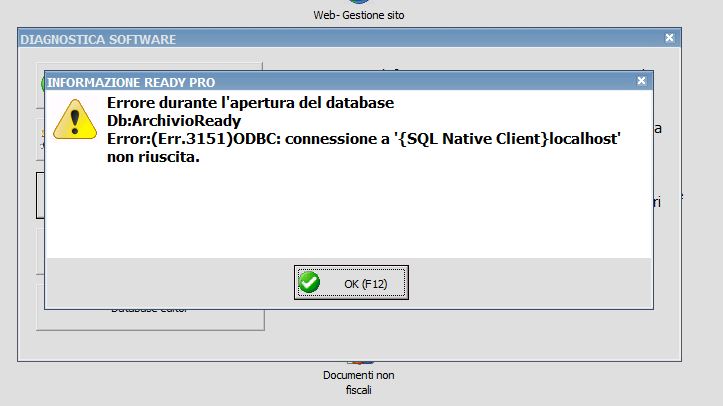Select the line "Errore durante l'apertura del database"

click(x=250, y=103)
